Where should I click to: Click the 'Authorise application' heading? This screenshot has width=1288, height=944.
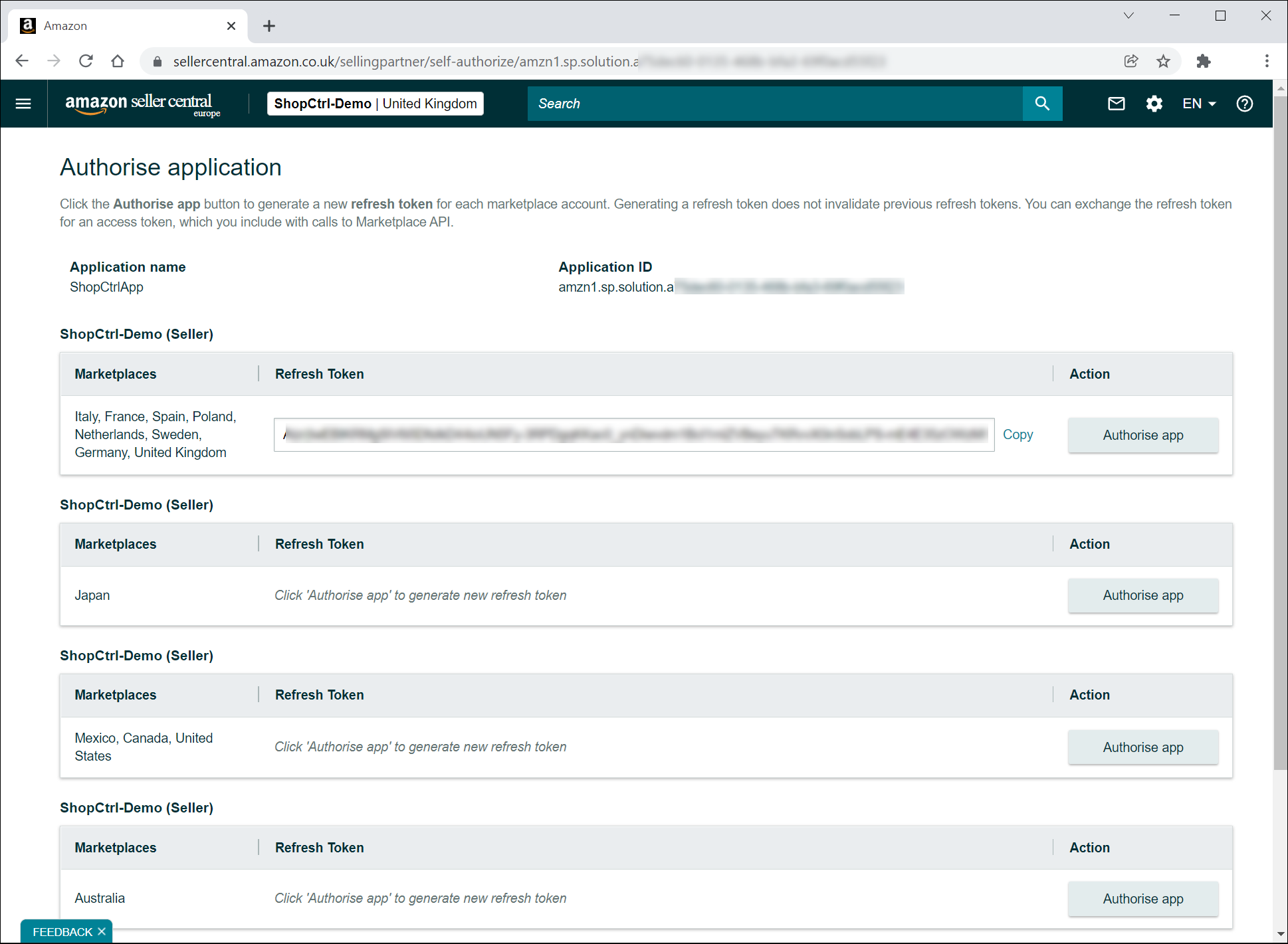171,167
